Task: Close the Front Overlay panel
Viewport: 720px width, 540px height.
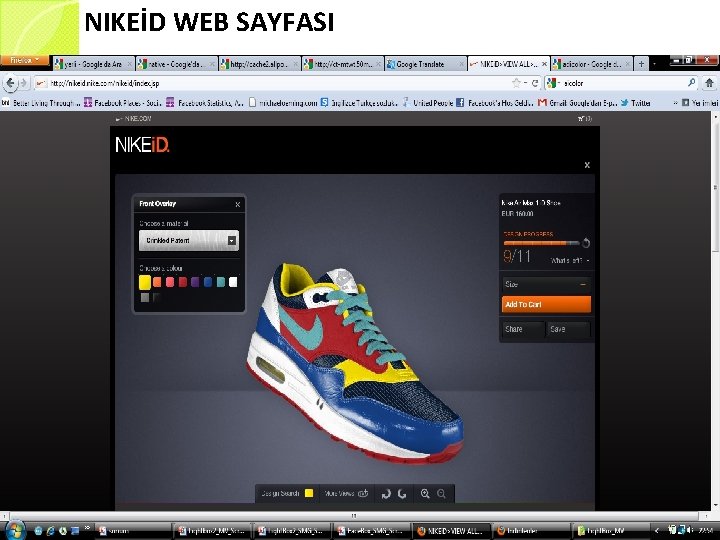Action: [x=237, y=204]
